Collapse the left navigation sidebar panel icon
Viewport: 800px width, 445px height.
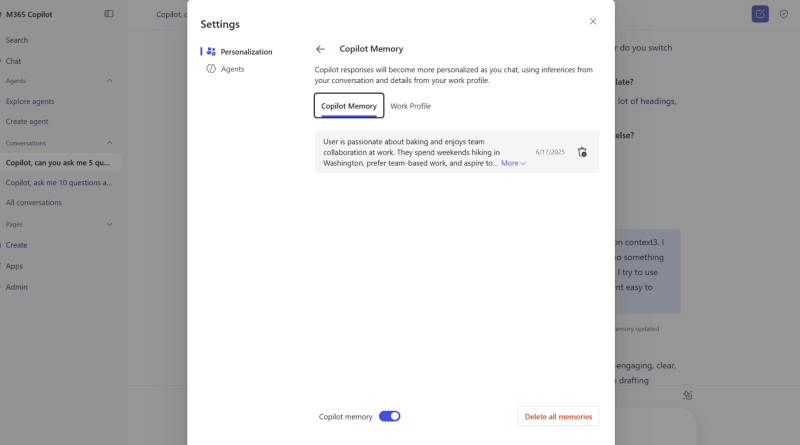click(109, 14)
